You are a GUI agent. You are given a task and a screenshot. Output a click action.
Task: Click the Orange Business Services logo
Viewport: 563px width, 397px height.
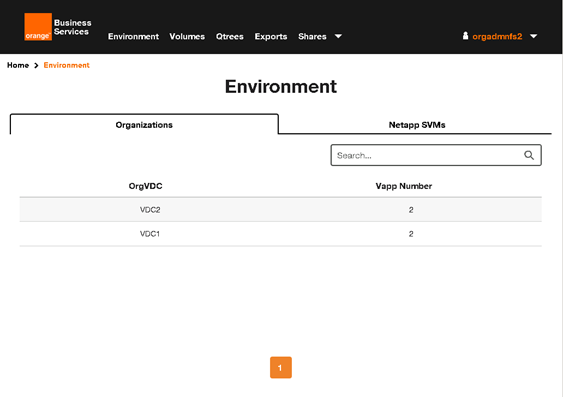[58, 27]
